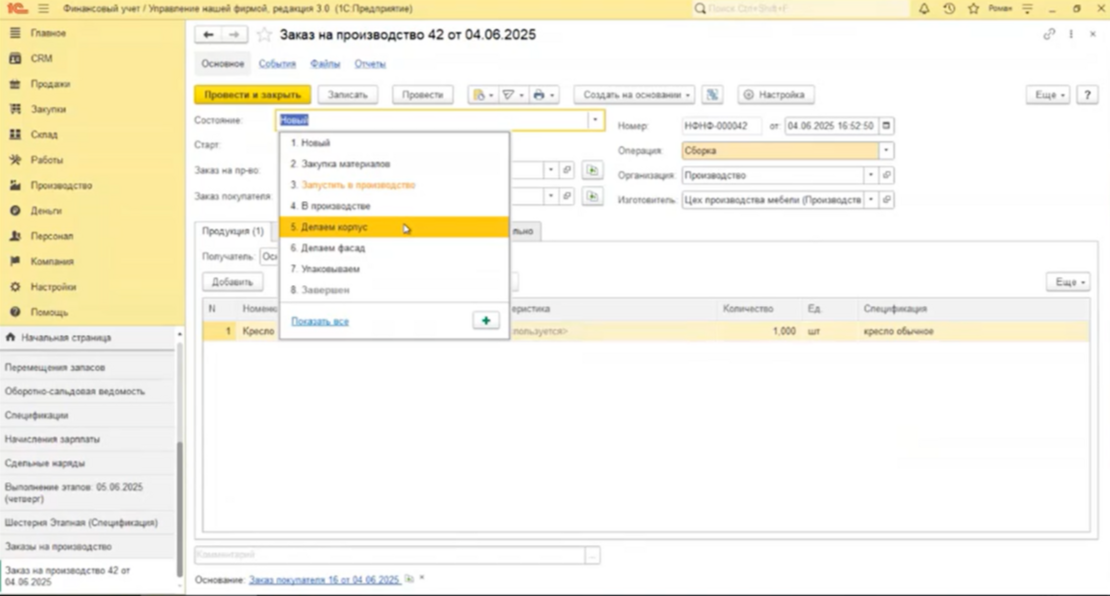Select state 1. Новый
Image resolution: width=1110 pixels, height=596 pixels.
point(394,143)
